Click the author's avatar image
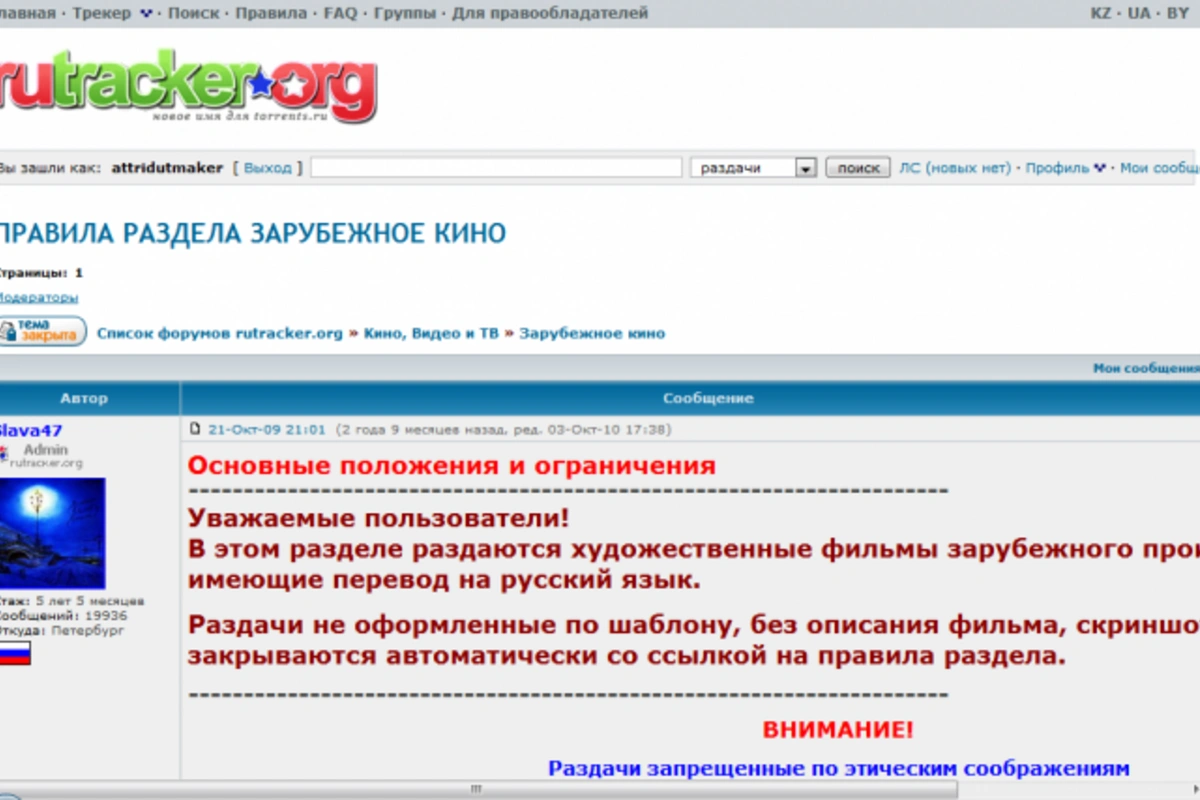 tap(52, 533)
